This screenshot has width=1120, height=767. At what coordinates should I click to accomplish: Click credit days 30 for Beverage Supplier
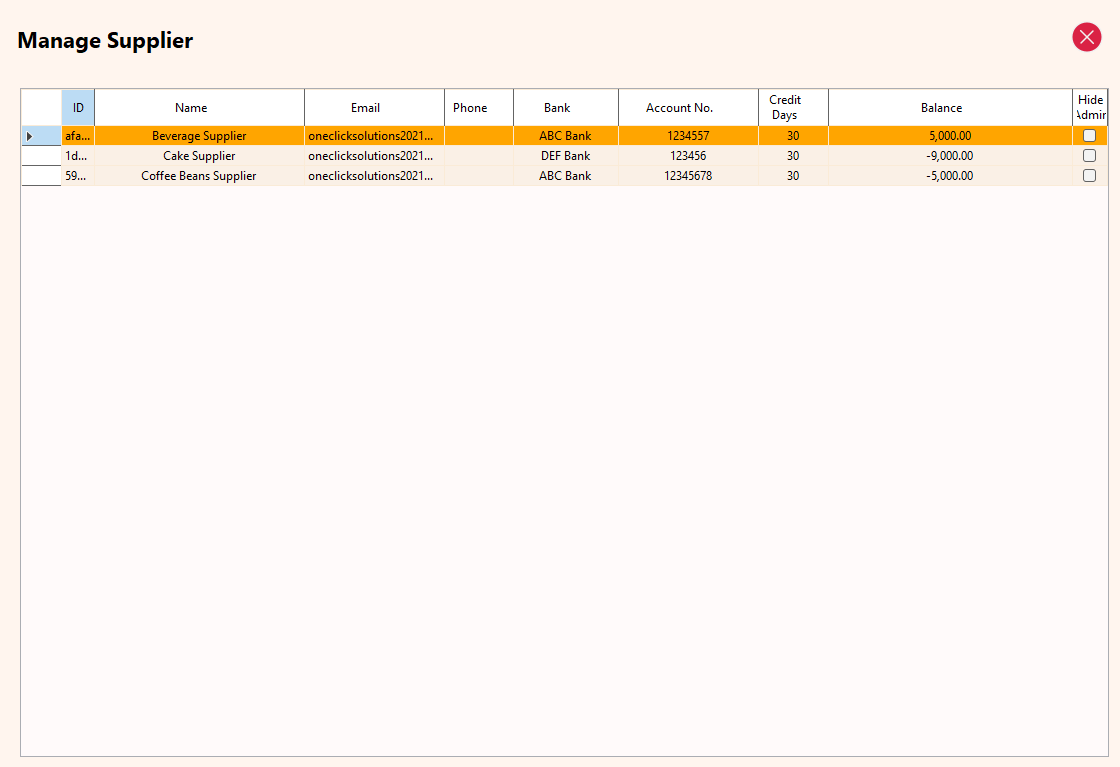[x=794, y=136]
